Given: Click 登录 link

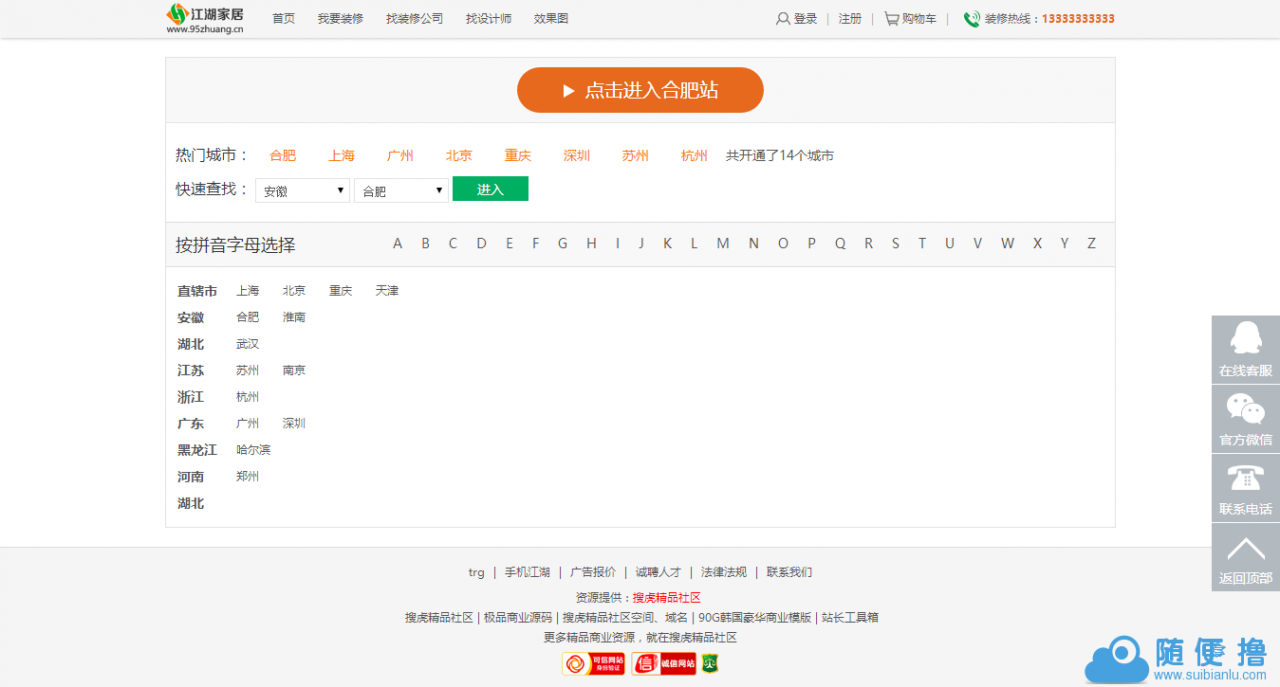Looking at the screenshot, I should coord(805,18).
